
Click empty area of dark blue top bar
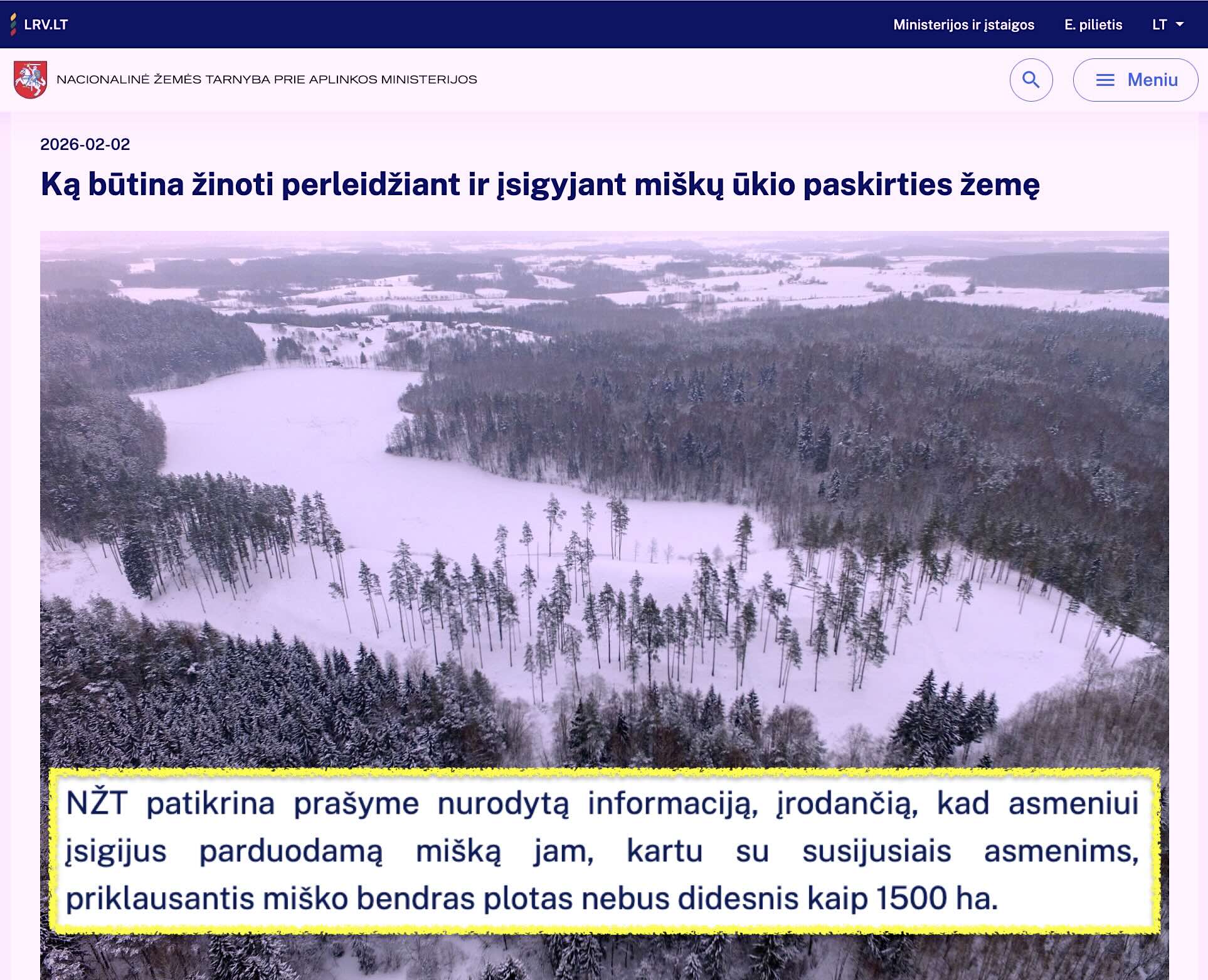(477, 24)
